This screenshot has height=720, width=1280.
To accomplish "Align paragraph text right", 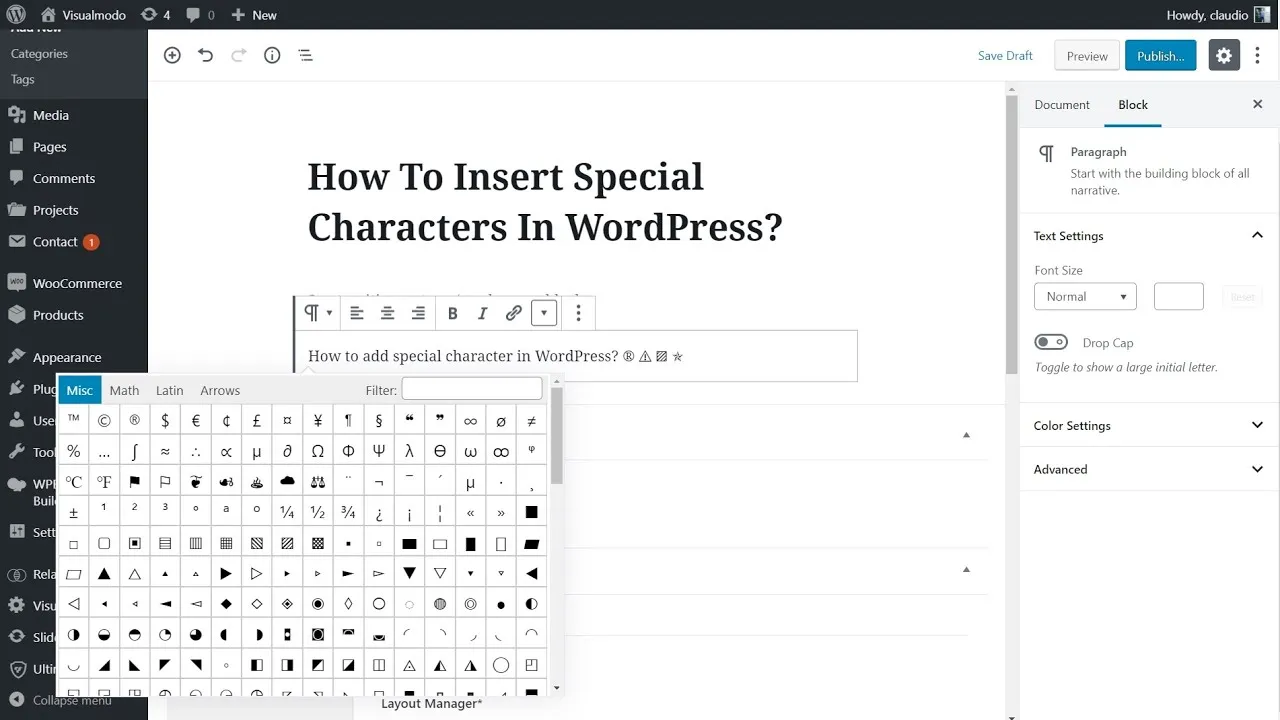I will 418,313.
